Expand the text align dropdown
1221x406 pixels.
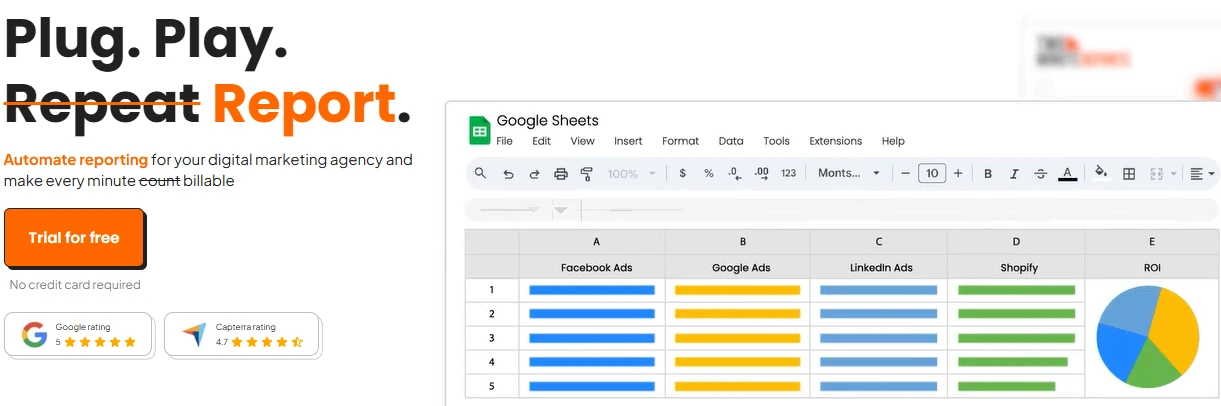[x=1202, y=174]
